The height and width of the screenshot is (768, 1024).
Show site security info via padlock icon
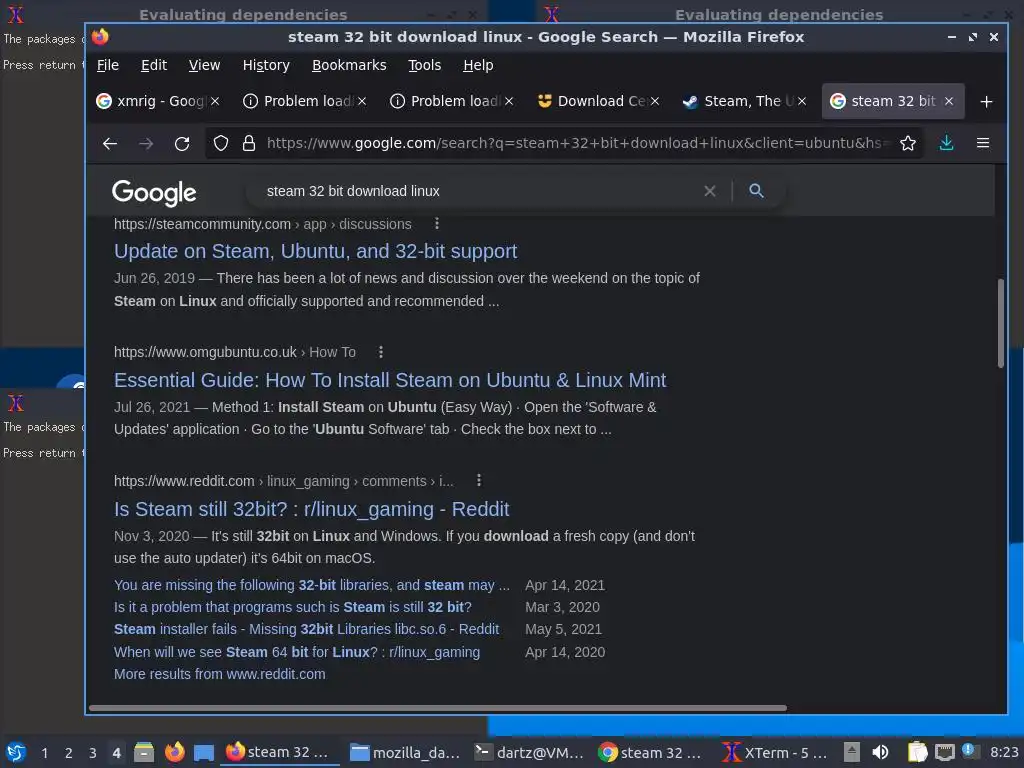pos(249,144)
